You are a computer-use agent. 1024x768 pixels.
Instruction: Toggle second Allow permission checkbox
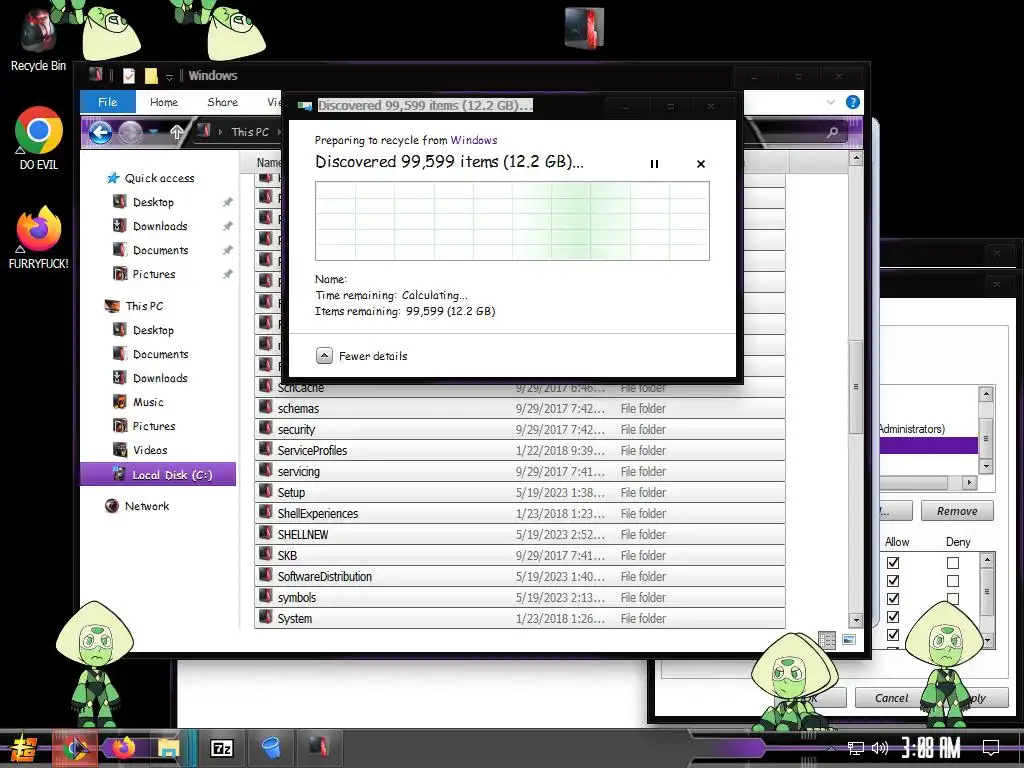click(x=893, y=581)
